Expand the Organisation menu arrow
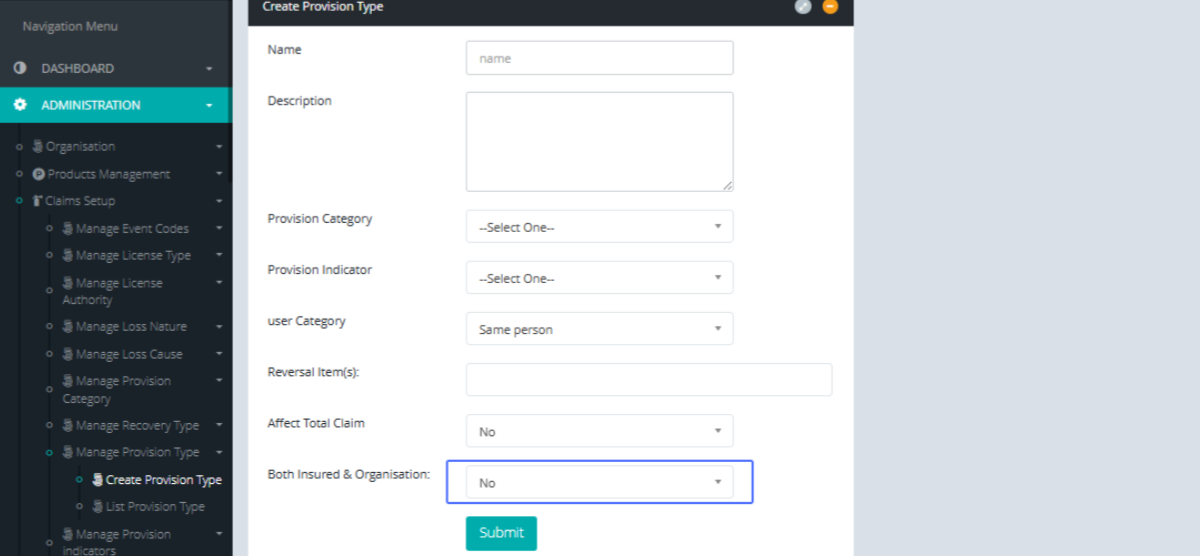The width and height of the screenshot is (1200, 556). click(x=219, y=147)
